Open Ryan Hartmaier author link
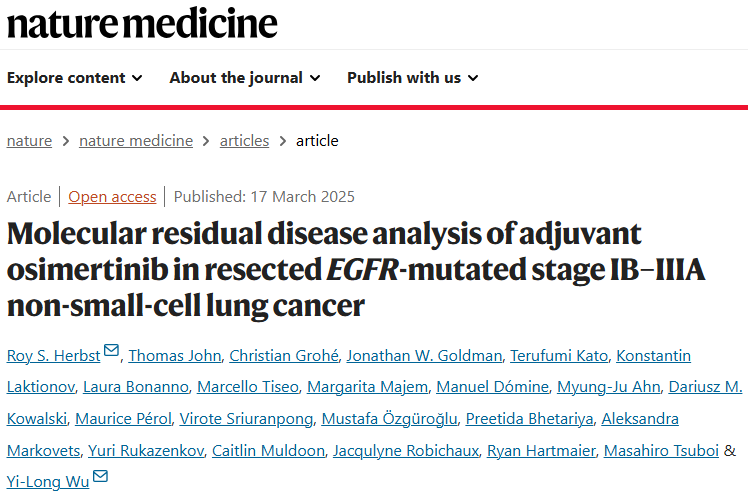 (541, 451)
